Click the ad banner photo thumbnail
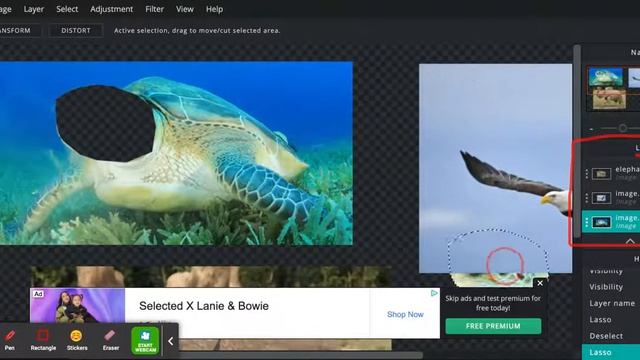640x360 pixels. click(x=78, y=305)
